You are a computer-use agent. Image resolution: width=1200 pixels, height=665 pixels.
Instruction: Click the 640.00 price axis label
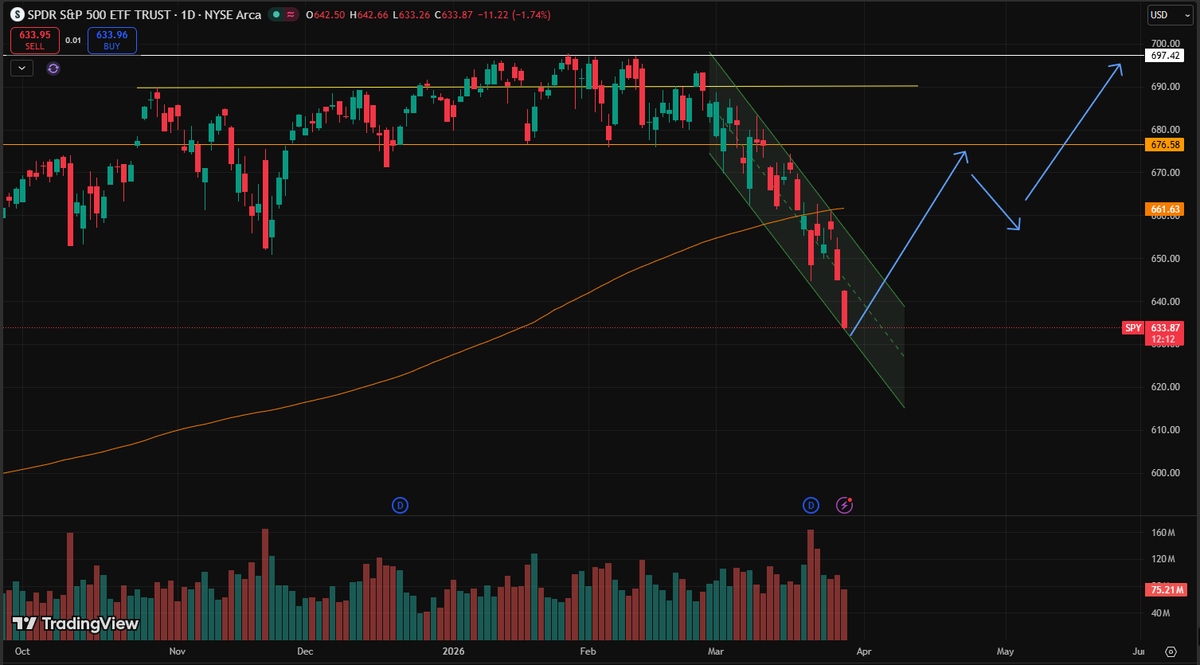click(1166, 302)
